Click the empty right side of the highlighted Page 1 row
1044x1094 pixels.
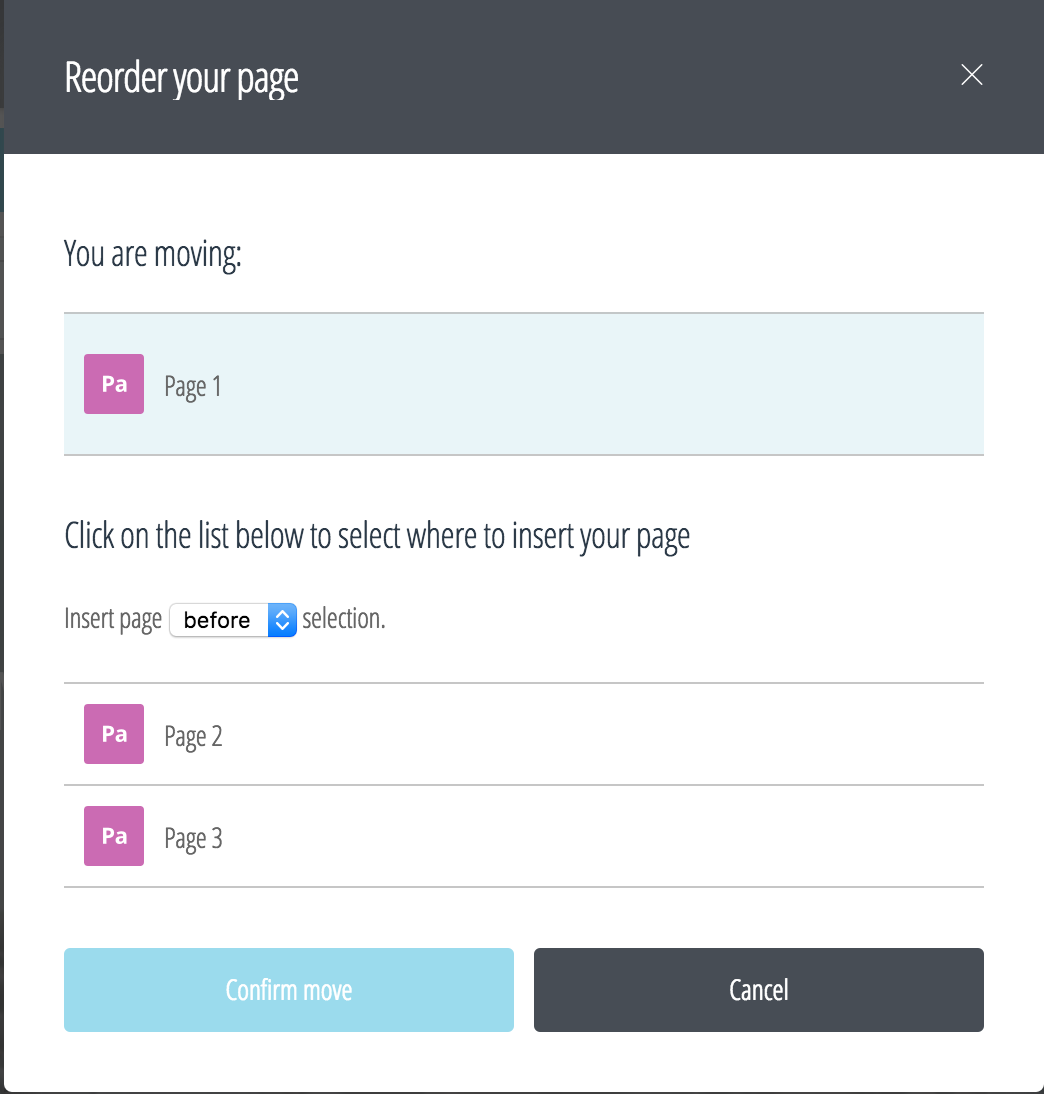700,385
